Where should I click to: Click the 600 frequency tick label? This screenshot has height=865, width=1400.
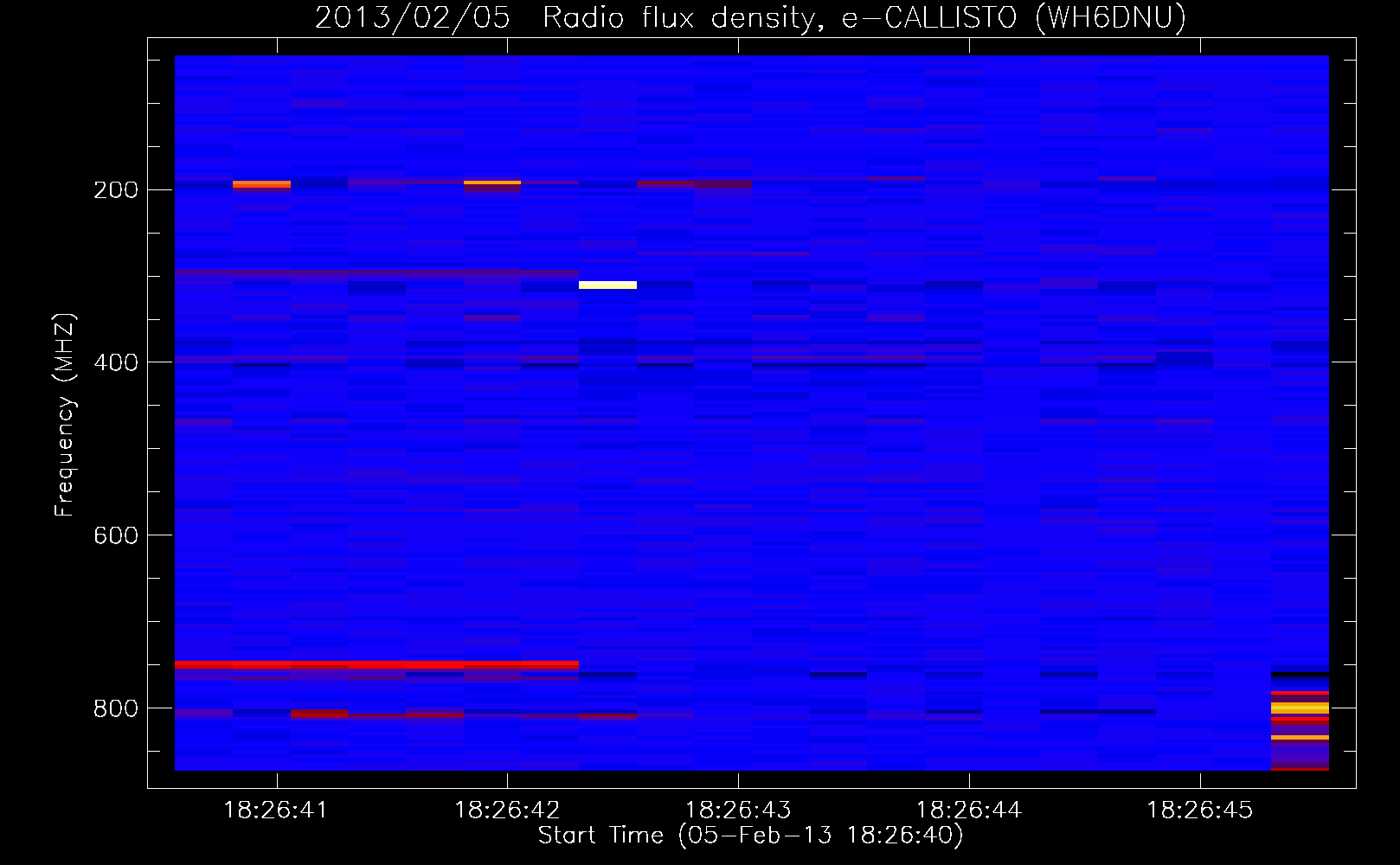[x=116, y=535]
